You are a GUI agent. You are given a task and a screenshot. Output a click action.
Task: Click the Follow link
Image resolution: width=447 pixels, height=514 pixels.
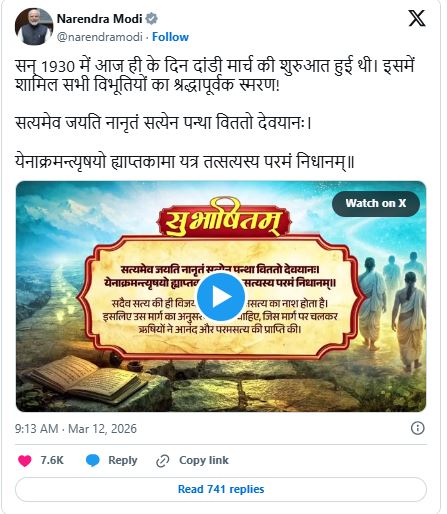[x=170, y=37]
